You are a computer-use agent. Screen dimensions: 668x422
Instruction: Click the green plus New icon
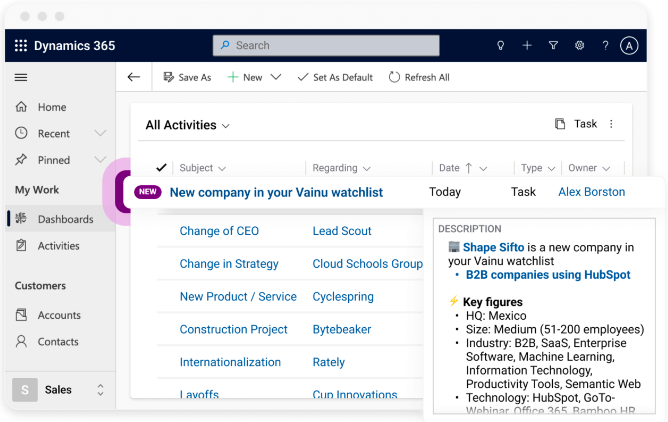pyautogui.click(x=233, y=77)
